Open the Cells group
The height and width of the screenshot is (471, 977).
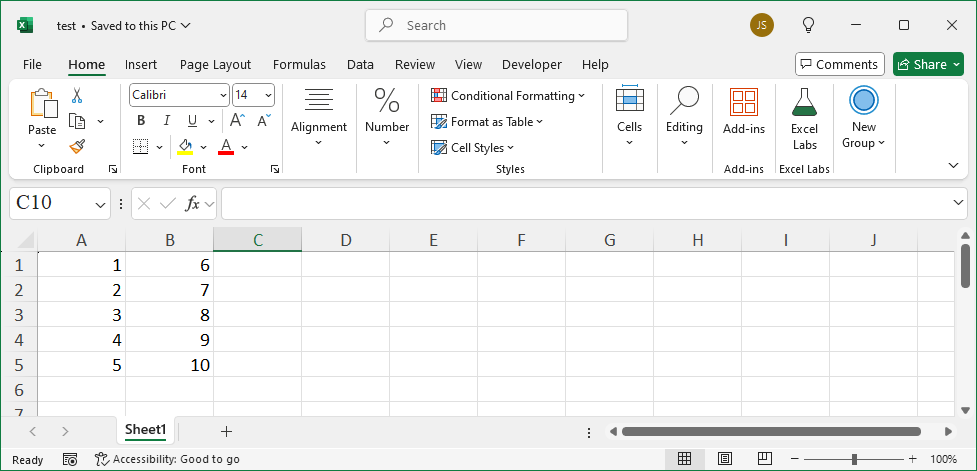point(629,118)
